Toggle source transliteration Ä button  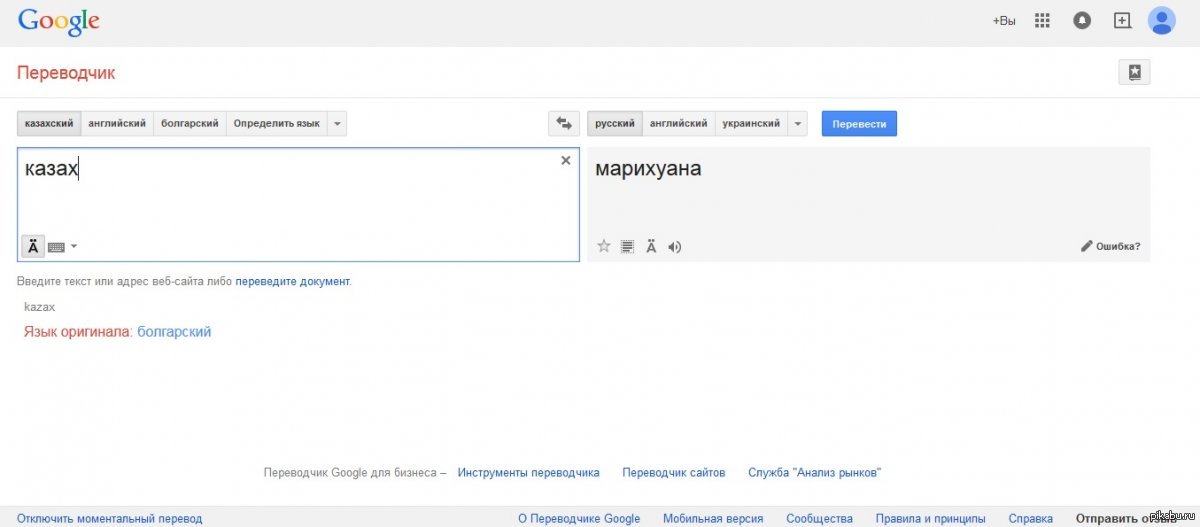click(33, 246)
